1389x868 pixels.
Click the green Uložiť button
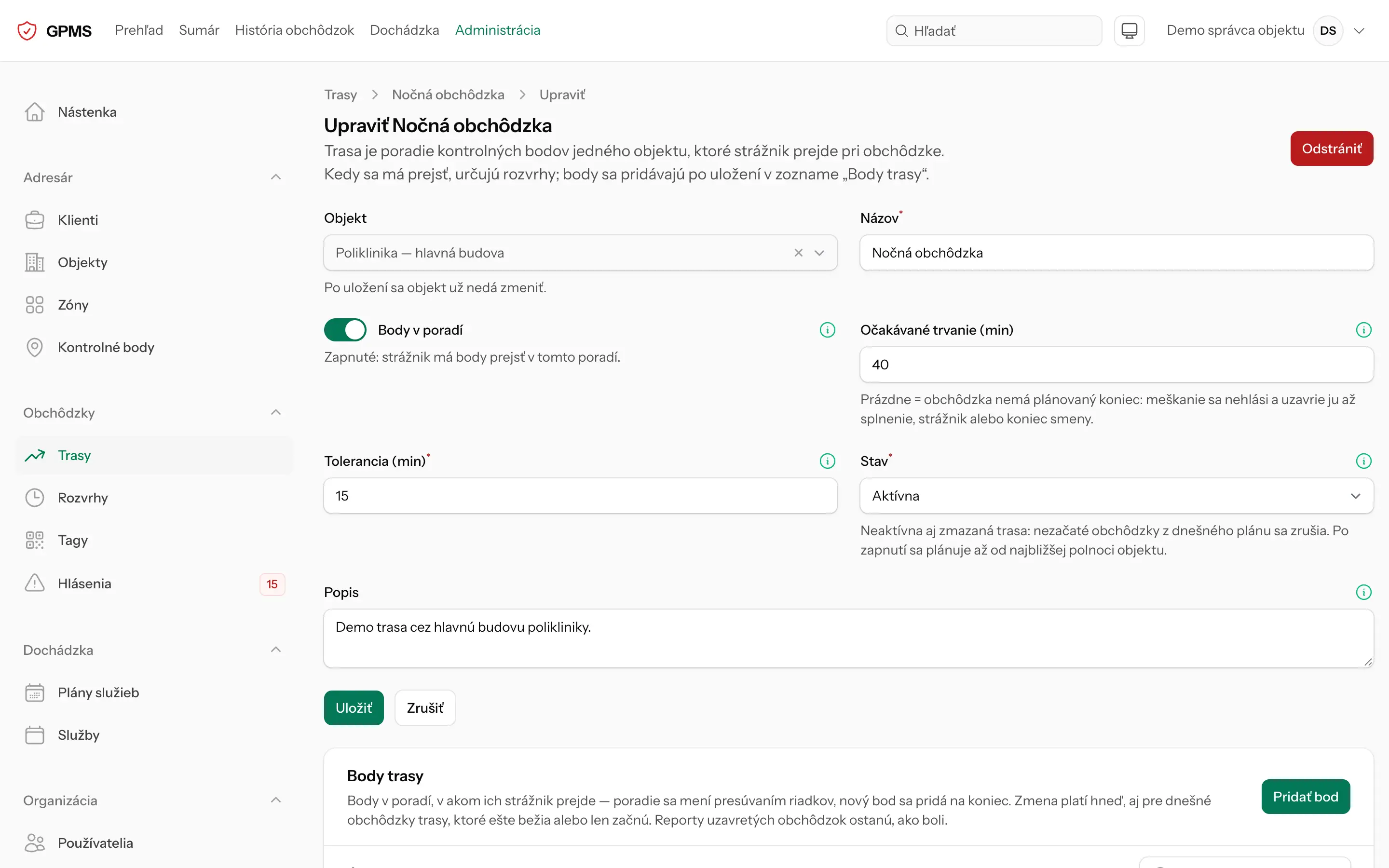pyautogui.click(x=354, y=708)
